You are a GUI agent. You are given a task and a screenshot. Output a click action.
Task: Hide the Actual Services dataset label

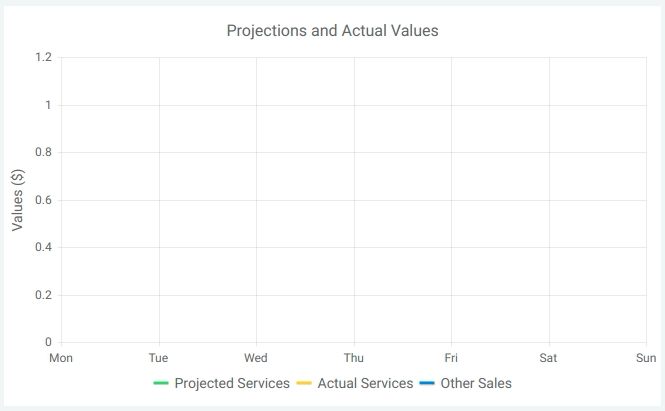[365, 383]
